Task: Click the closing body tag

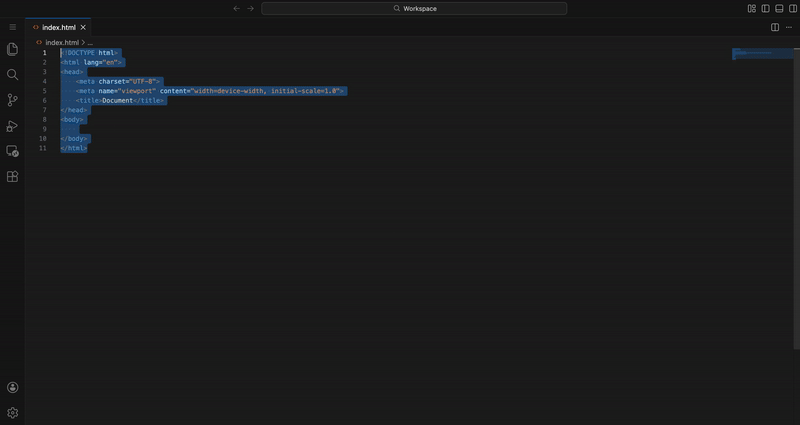Action: coord(74,139)
